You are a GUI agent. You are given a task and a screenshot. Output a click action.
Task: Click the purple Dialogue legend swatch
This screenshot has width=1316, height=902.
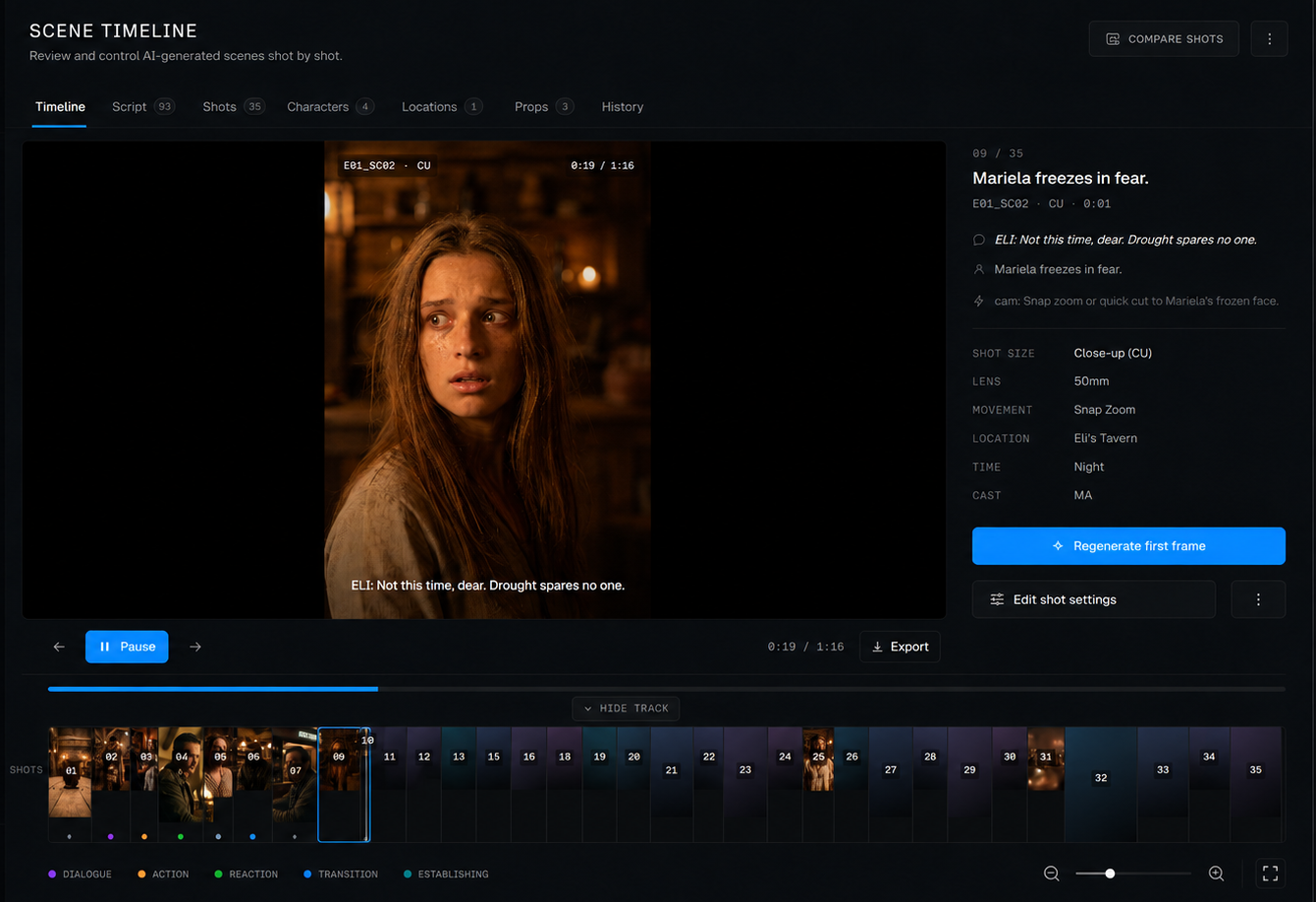[52, 874]
